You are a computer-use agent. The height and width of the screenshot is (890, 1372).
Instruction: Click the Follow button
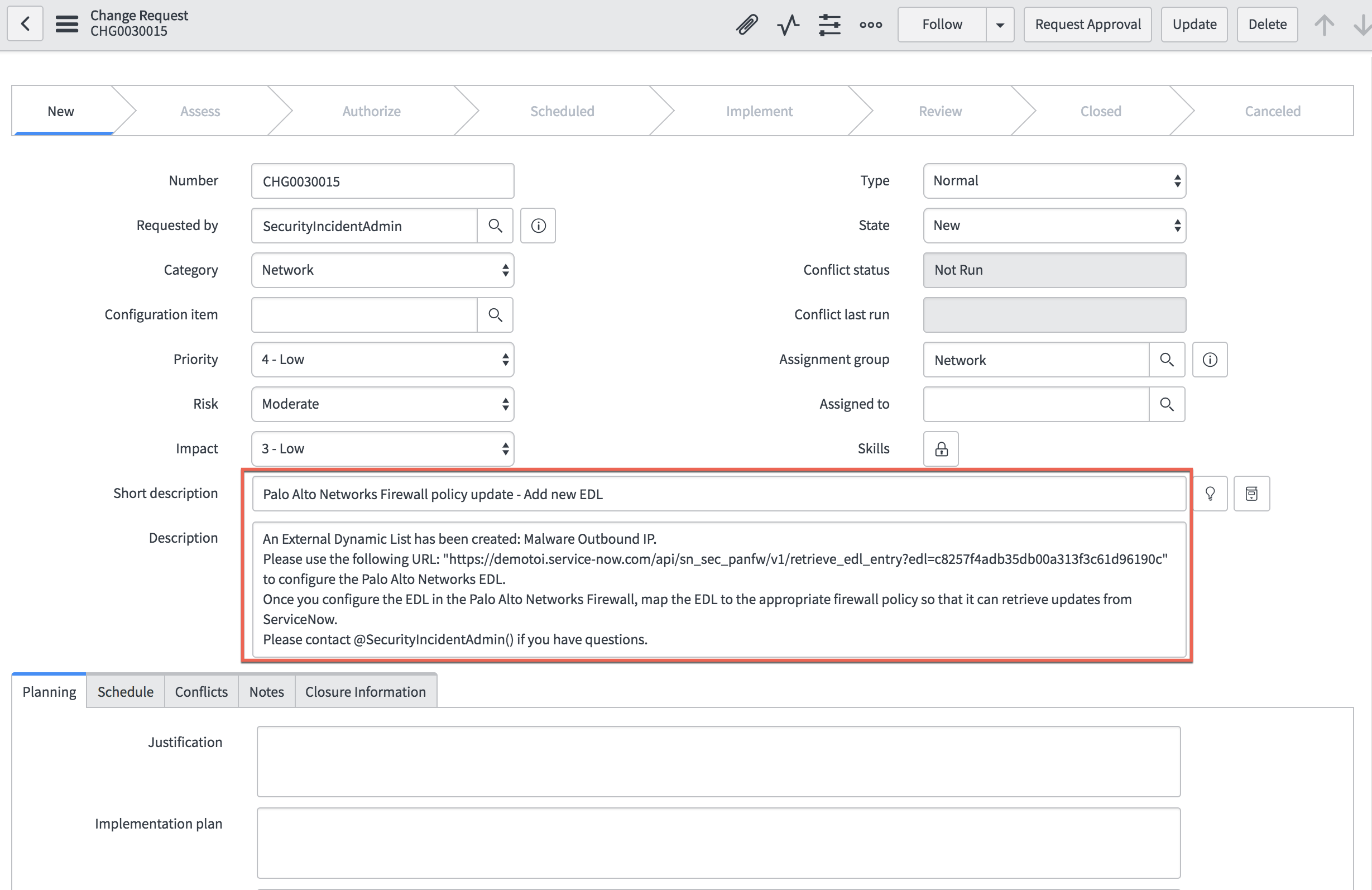(942, 25)
